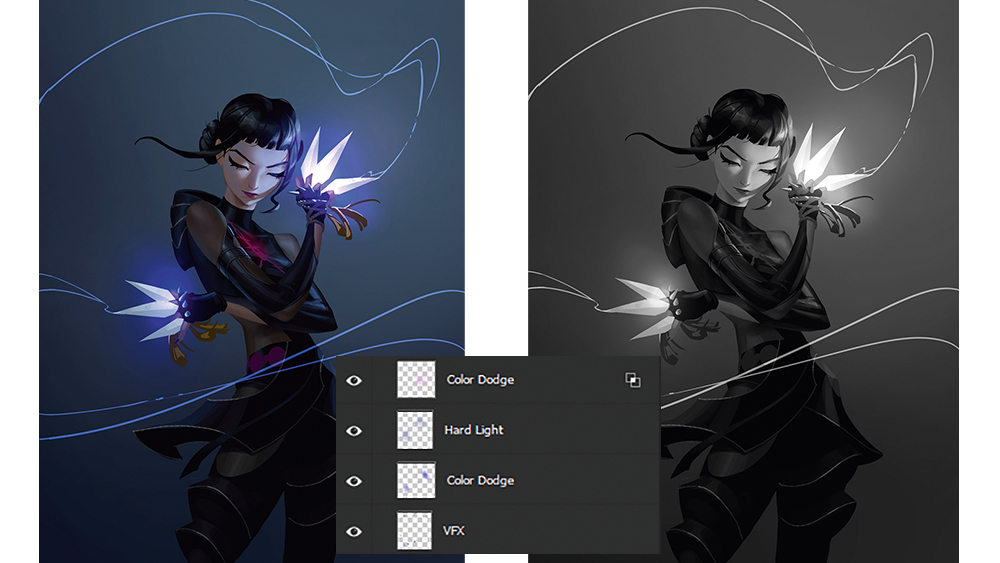This screenshot has height=563, width=1000.
Task: Toggle the VFX layer eye icon
Action: (x=354, y=531)
